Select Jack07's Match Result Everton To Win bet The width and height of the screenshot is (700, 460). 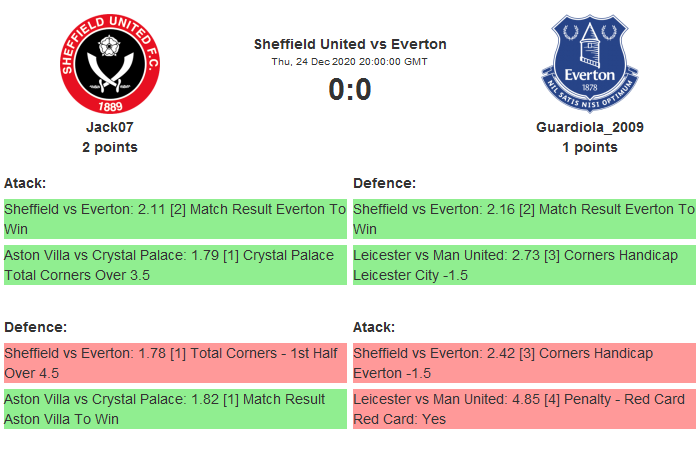click(175, 219)
